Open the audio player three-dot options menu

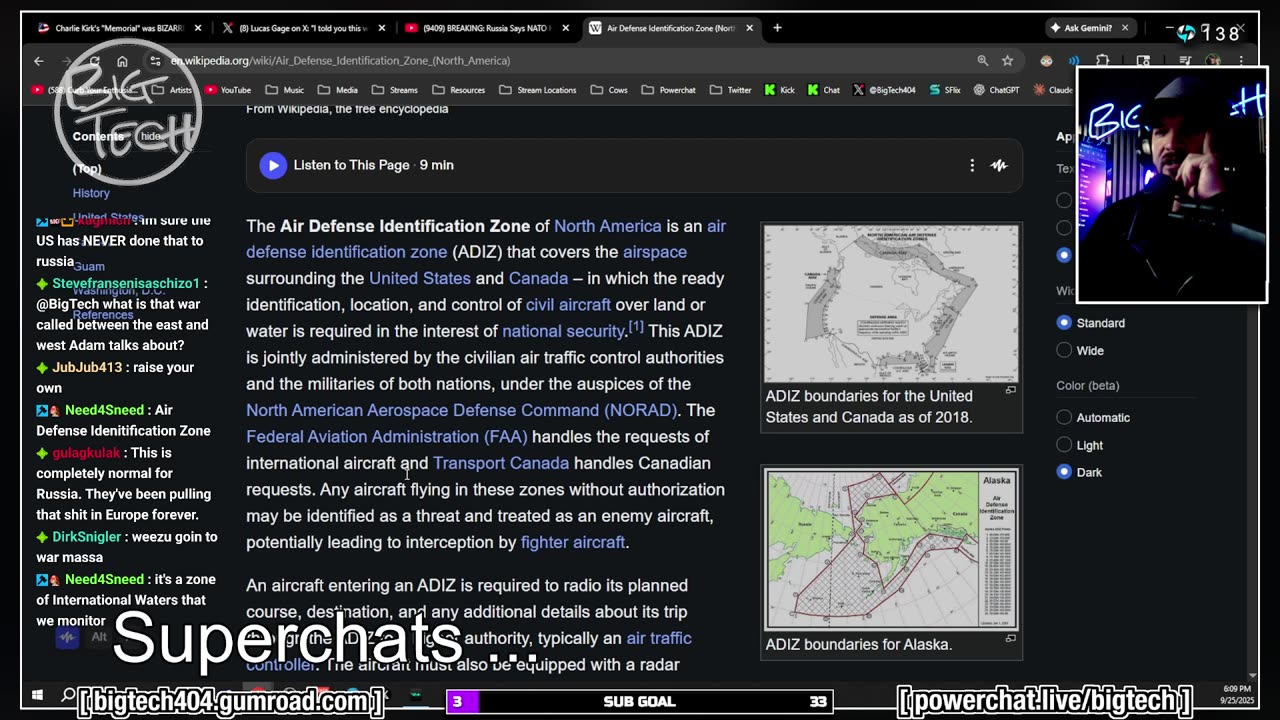pyautogui.click(x=972, y=165)
